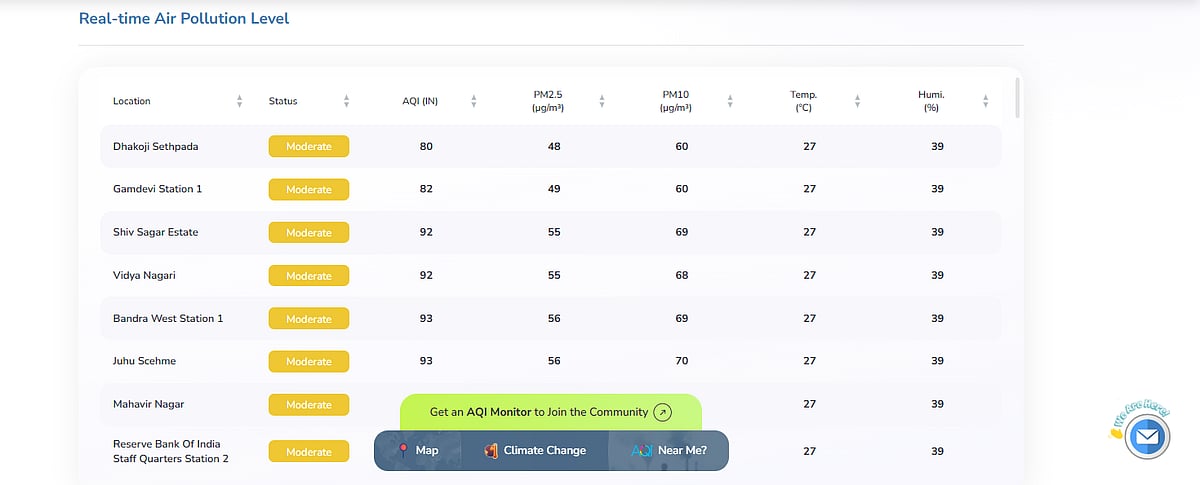Click the AQI (IN) sort arrows

473,101
